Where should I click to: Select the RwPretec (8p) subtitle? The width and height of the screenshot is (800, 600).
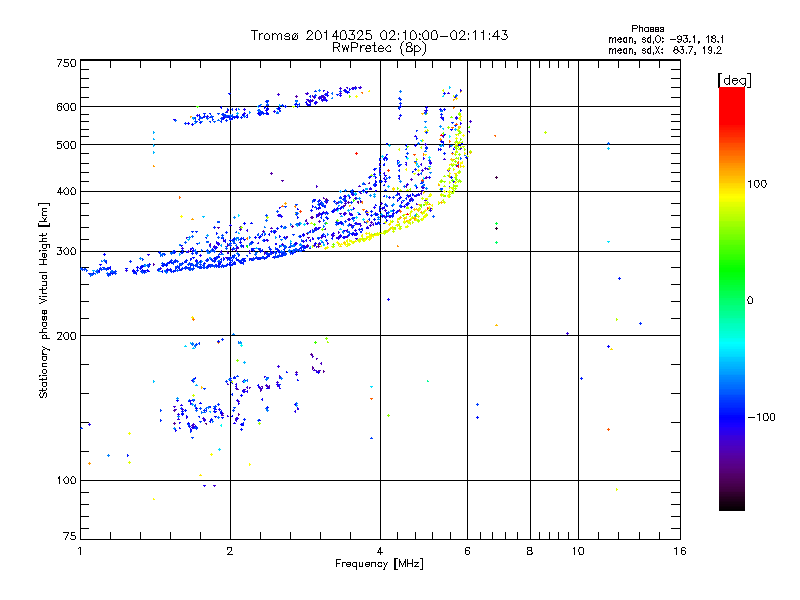click(379, 48)
